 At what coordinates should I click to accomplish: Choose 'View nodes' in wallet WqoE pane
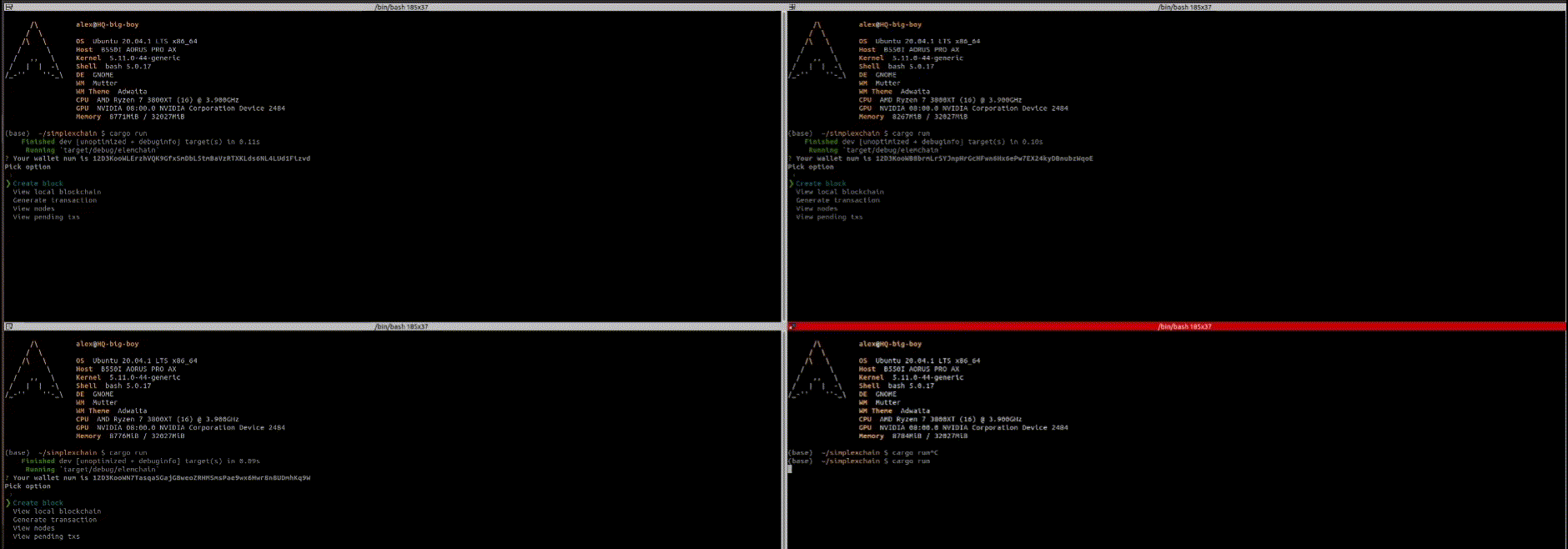817,209
